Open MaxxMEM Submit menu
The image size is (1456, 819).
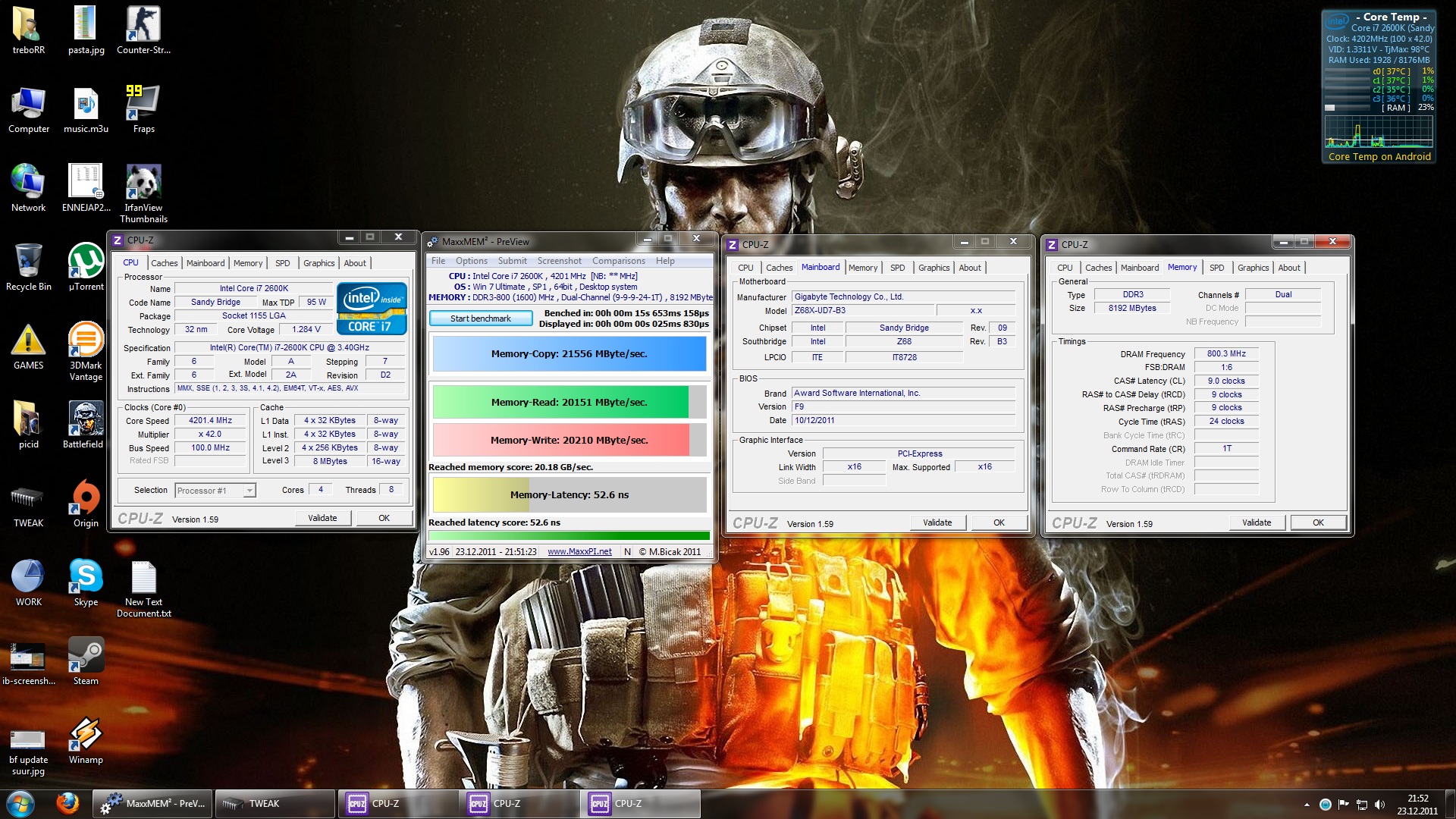pos(512,261)
